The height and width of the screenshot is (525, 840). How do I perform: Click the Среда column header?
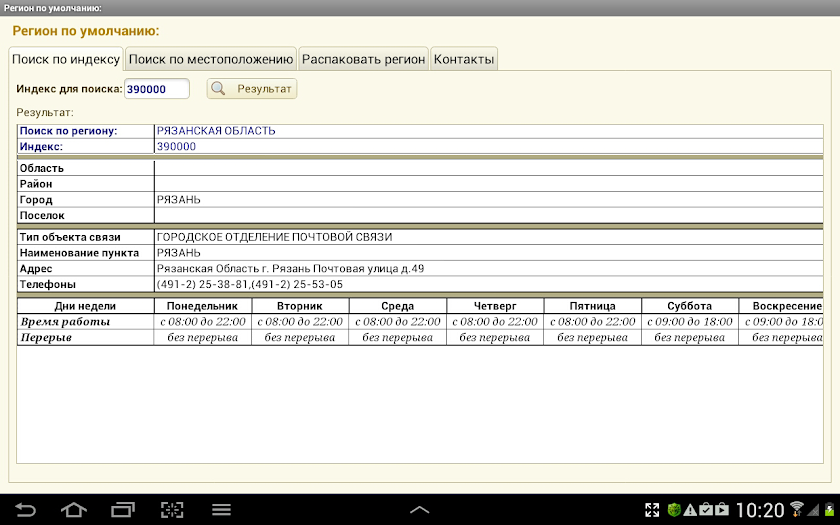click(x=398, y=306)
